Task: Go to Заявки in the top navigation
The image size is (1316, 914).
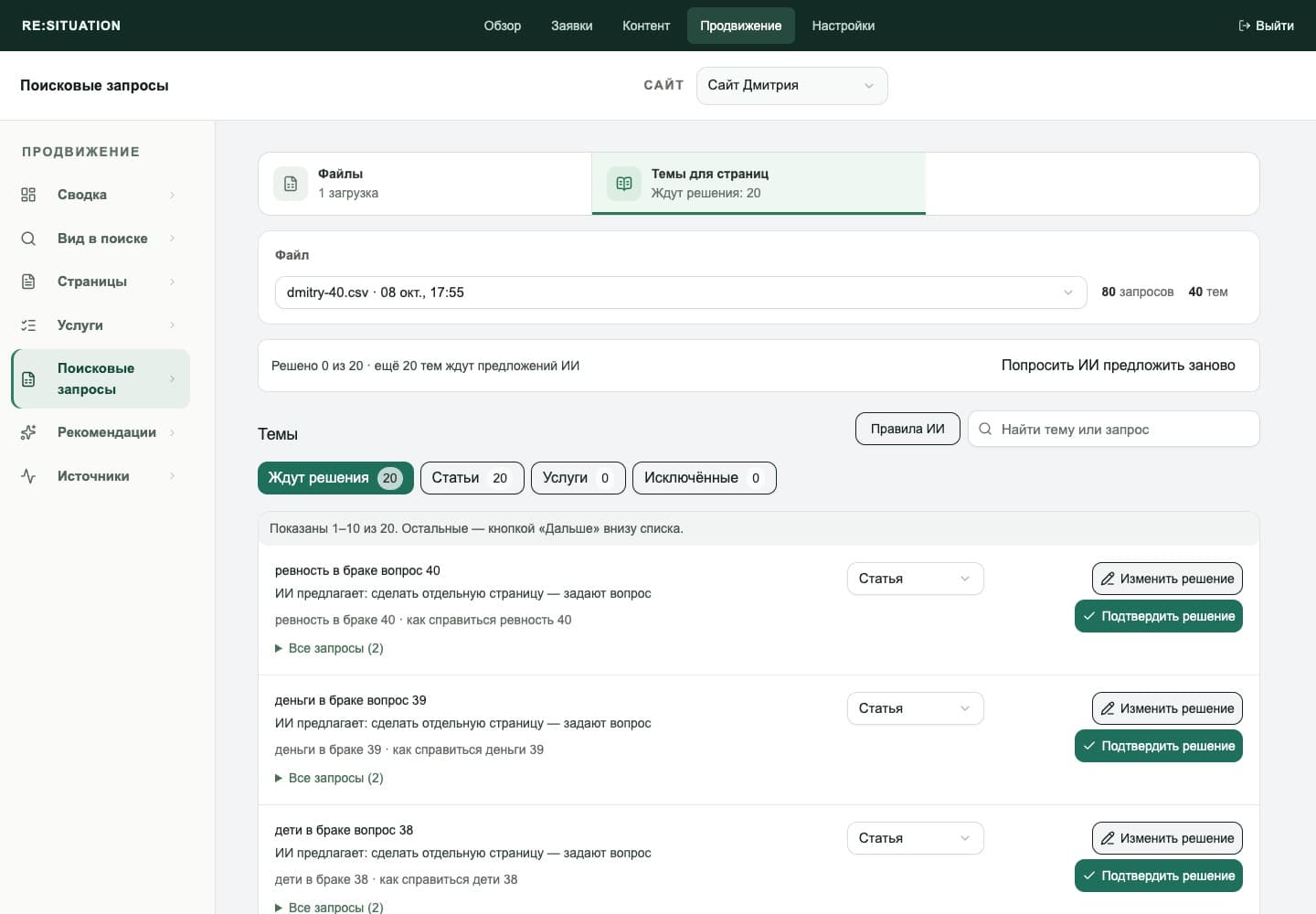Action: (572, 26)
